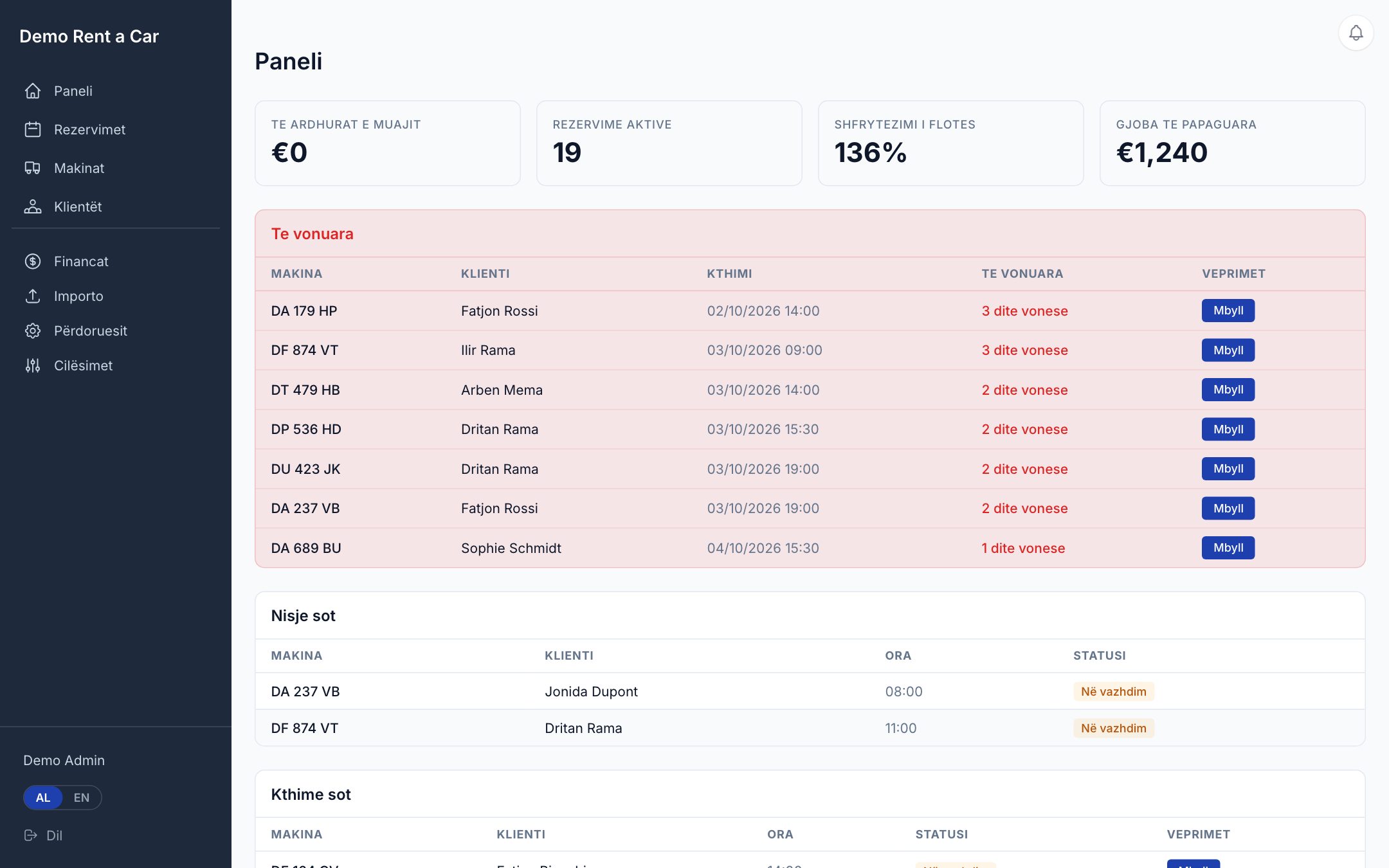Click the Demo Rent a Car title

pyautogui.click(x=89, y=36)
